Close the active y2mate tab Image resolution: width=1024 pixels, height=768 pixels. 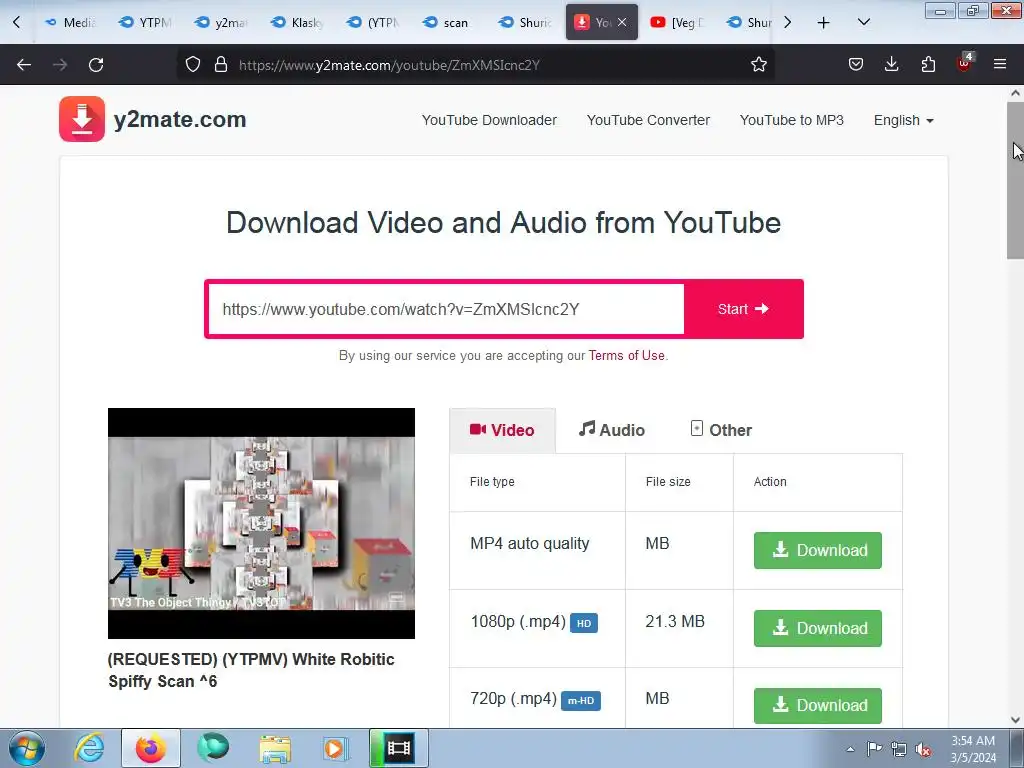[x=622, y=22]
